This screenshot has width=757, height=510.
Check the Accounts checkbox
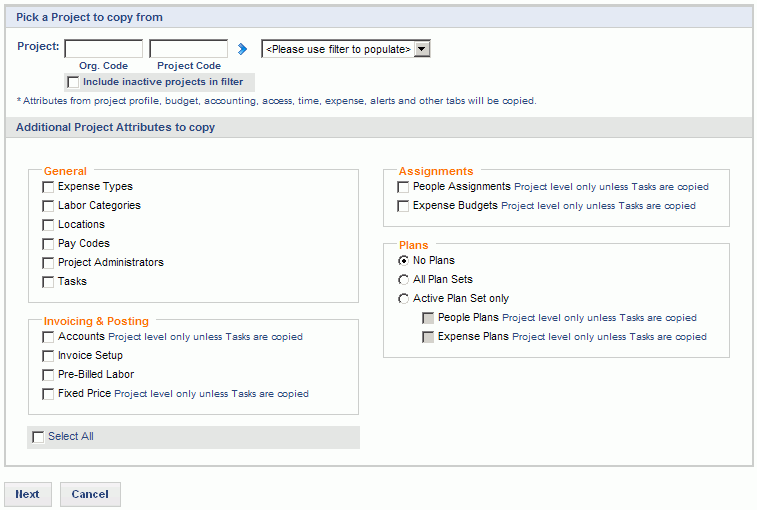coord(48,337)
